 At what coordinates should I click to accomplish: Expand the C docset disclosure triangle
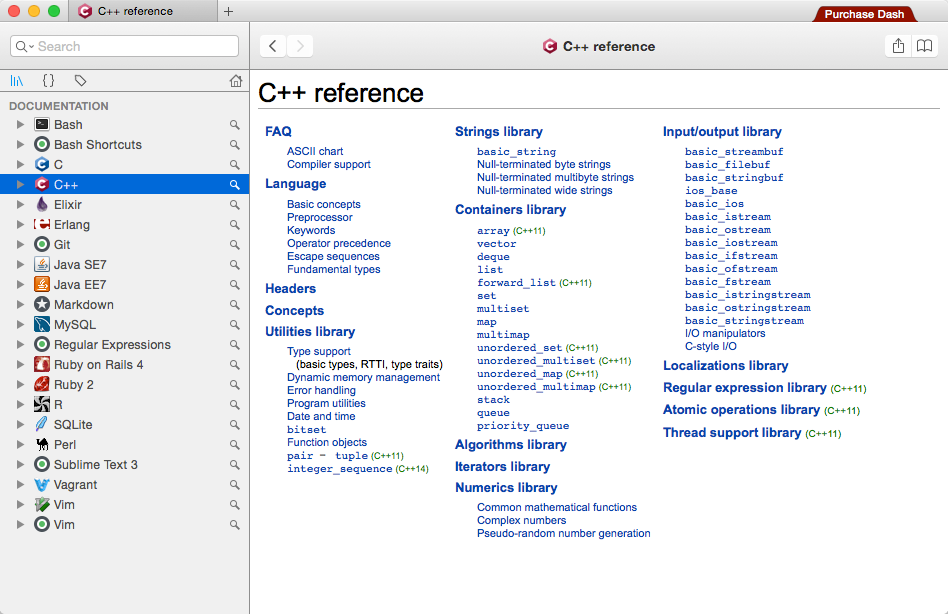(21, 164)
